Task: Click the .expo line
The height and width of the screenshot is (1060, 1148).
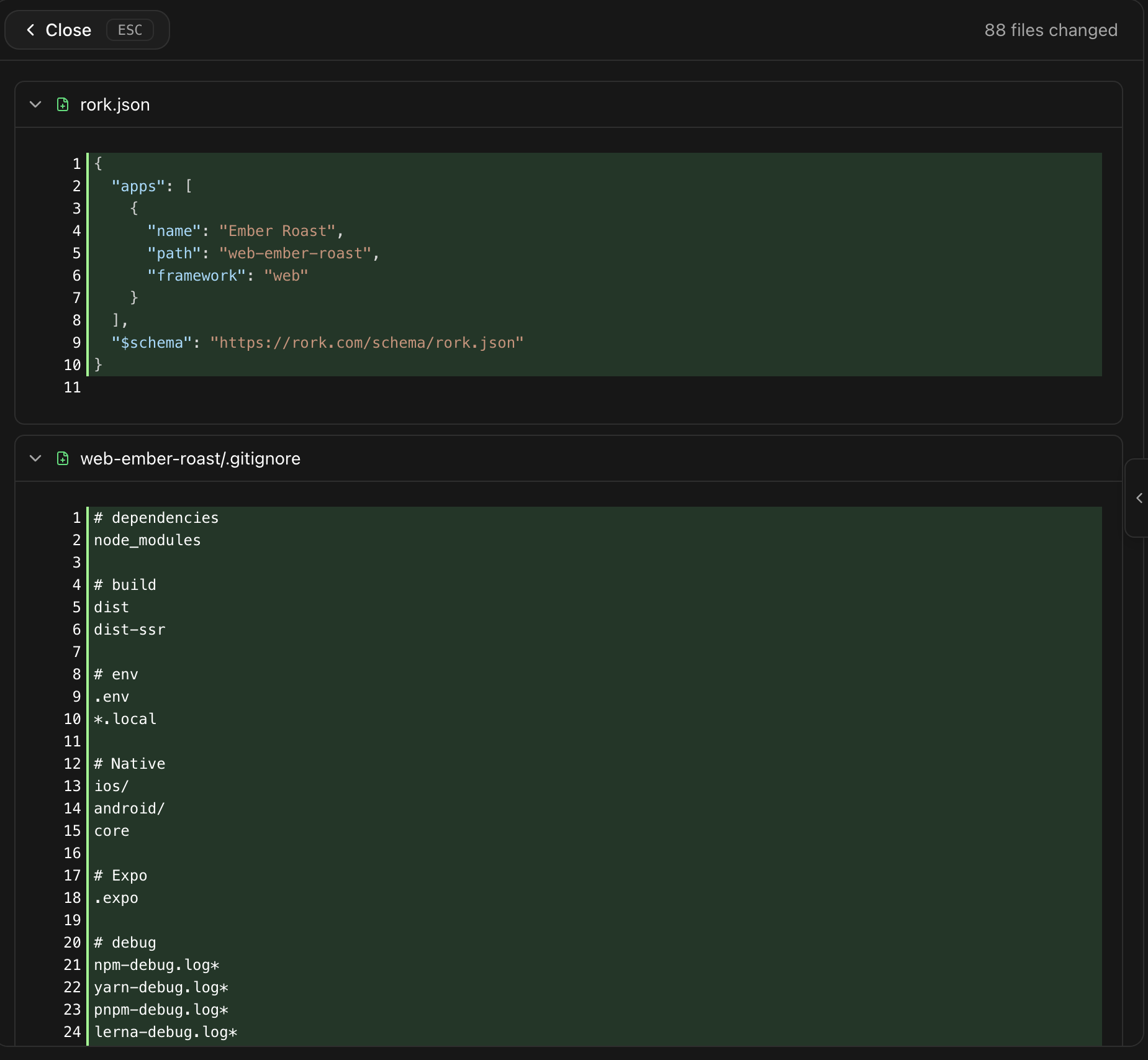Action: point(595,898)
